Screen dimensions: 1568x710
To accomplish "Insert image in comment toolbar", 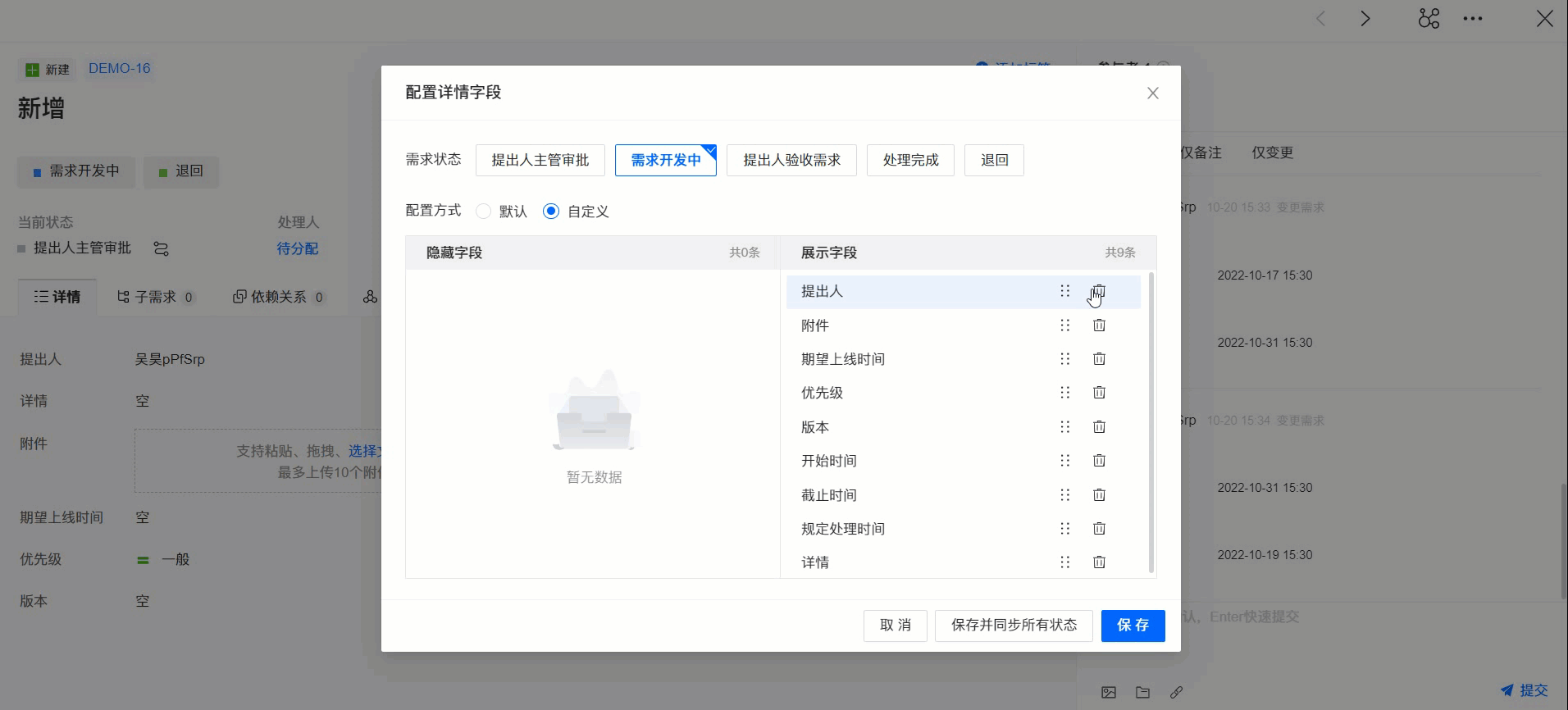I will pyautogui.click(x=1109, y=692).
